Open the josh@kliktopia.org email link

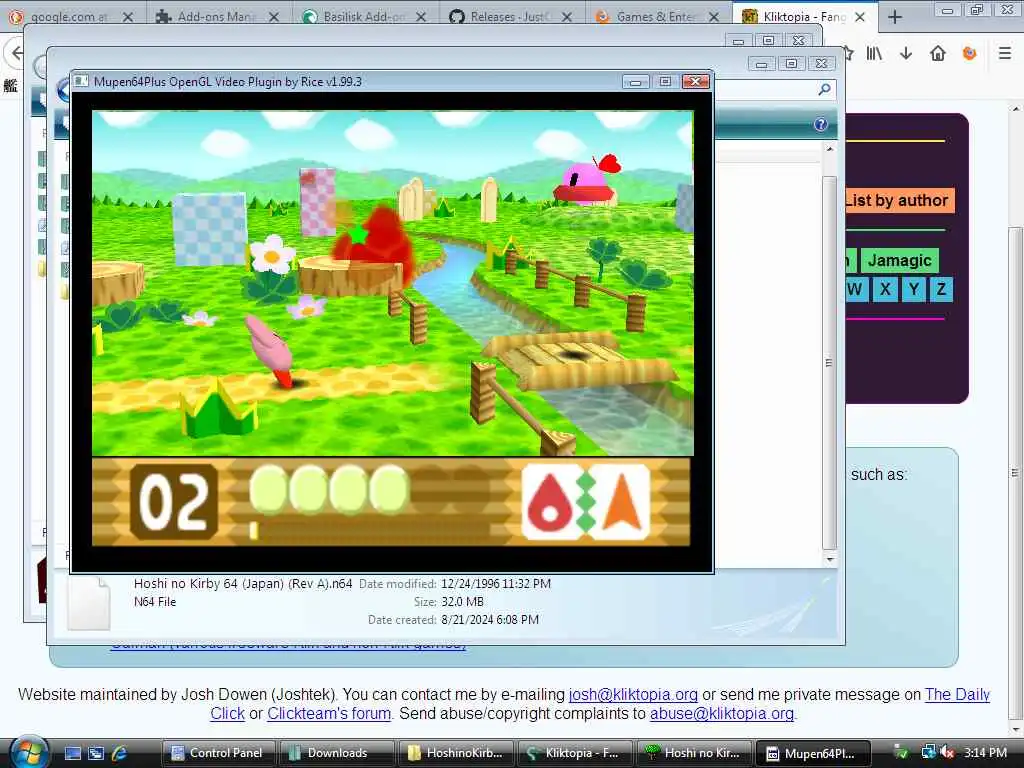(x=633, y=694)
